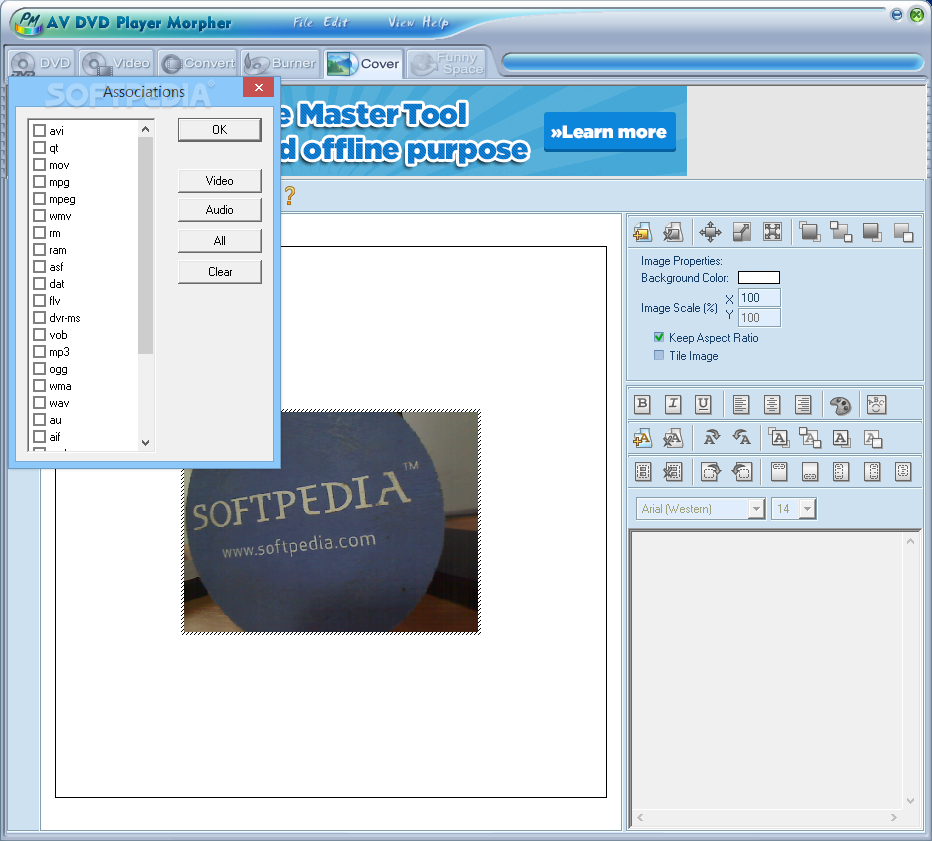Toggle Underline text formatting
932x841 pixels.
tap(703, 405)
